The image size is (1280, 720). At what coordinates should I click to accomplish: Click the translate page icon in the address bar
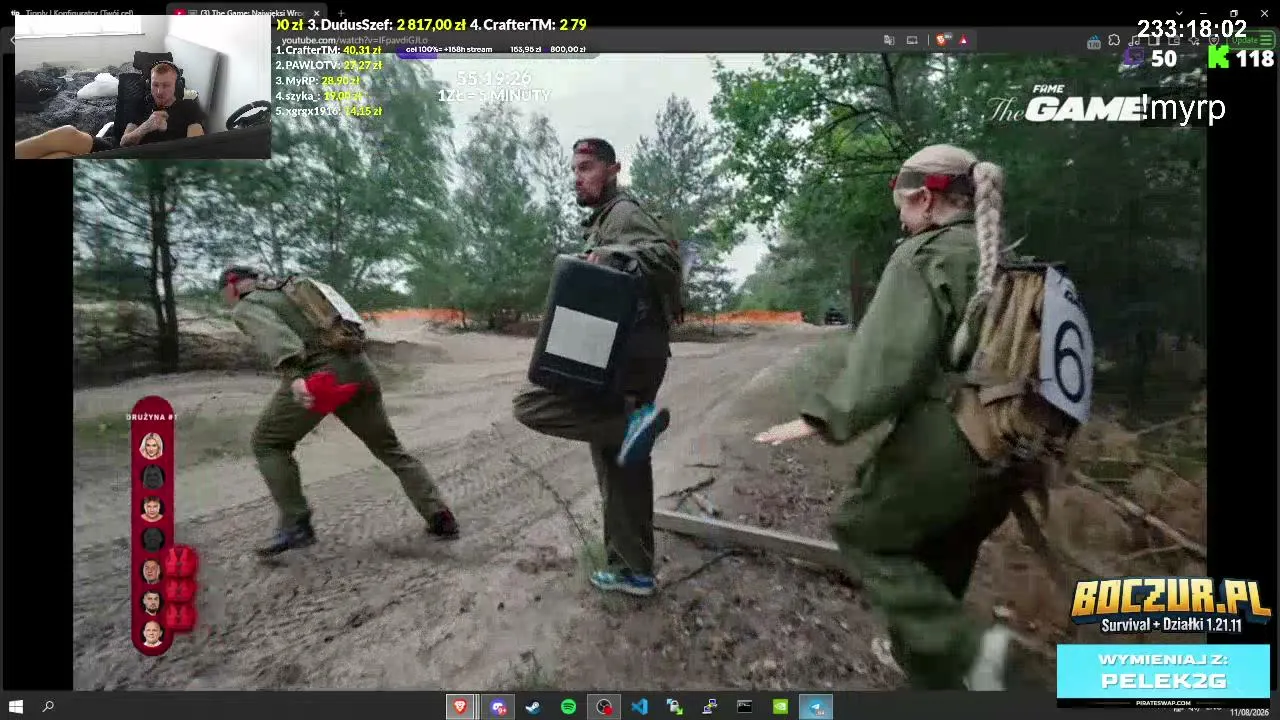pos(889,40)
